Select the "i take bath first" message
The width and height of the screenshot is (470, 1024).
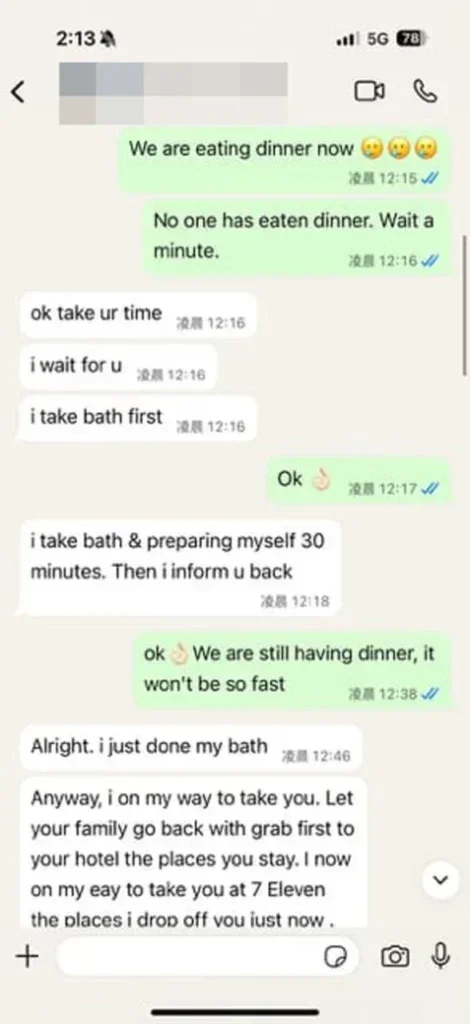coord(137,419)
